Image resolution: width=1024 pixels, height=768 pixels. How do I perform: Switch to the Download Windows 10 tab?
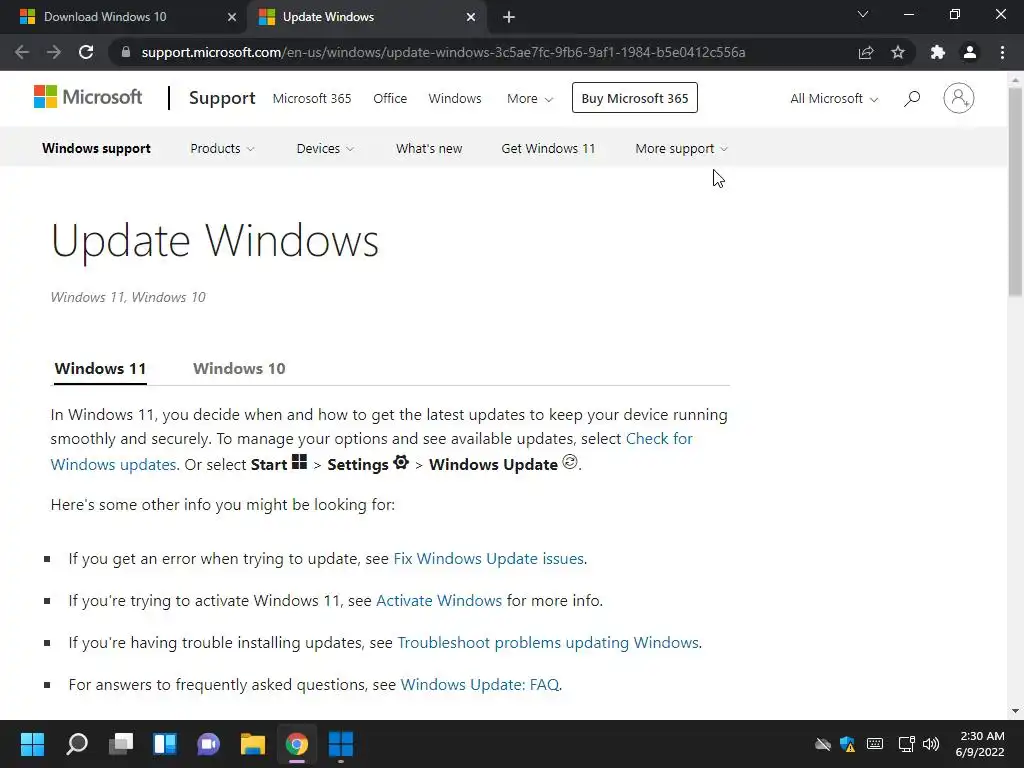pyautogui.click(x=123, y=17)
